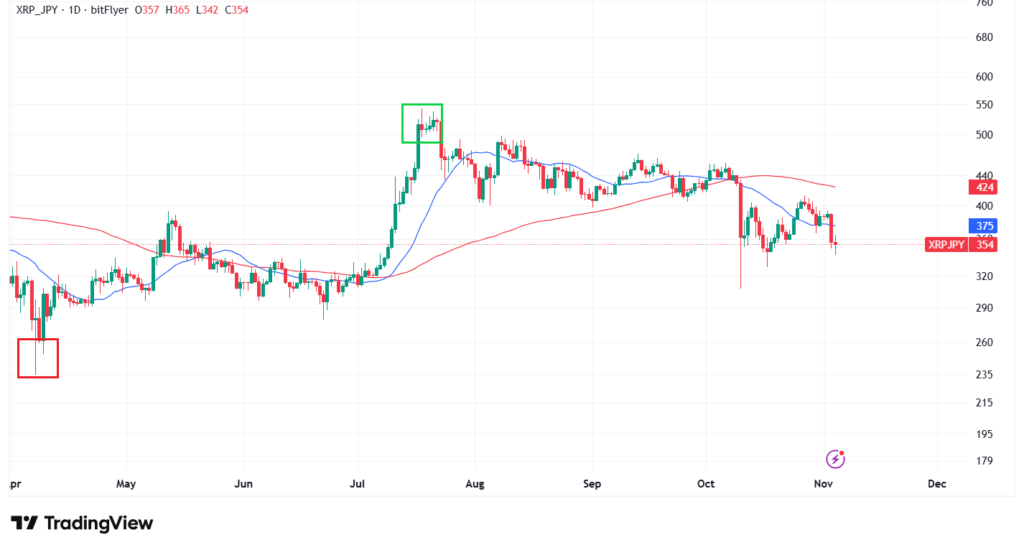Click the Nov label on time axis
The width and height of the screenshot is (1024, 550).
pos(821,484)
